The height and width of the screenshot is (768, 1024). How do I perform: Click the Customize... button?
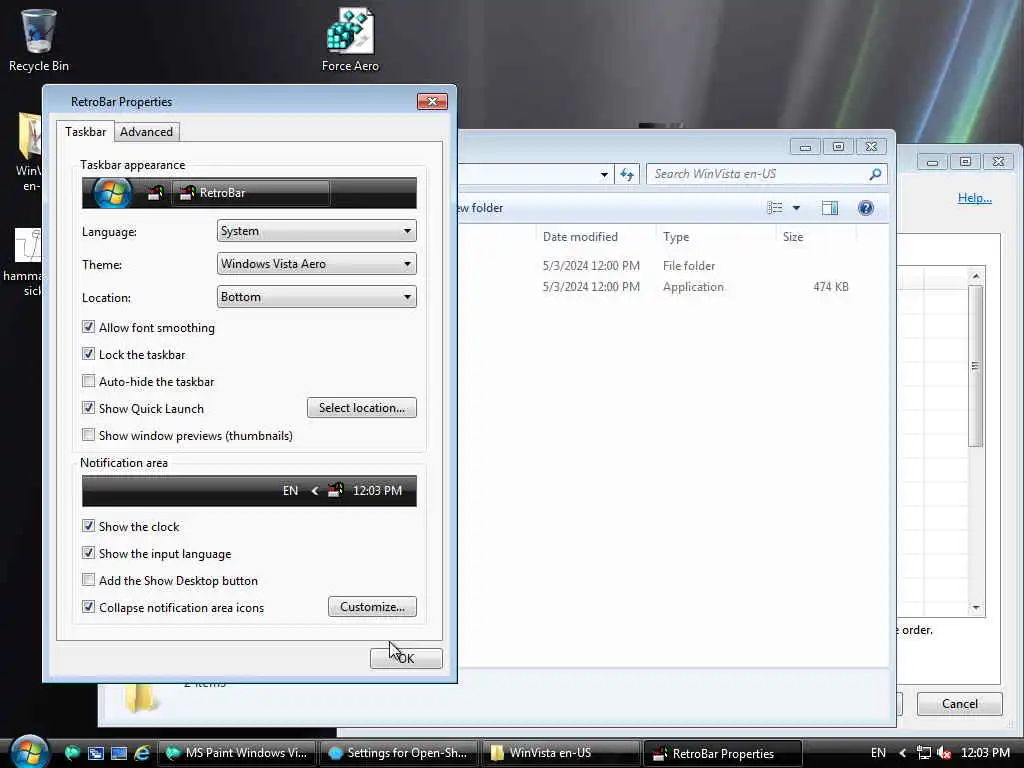click(372, 607)
